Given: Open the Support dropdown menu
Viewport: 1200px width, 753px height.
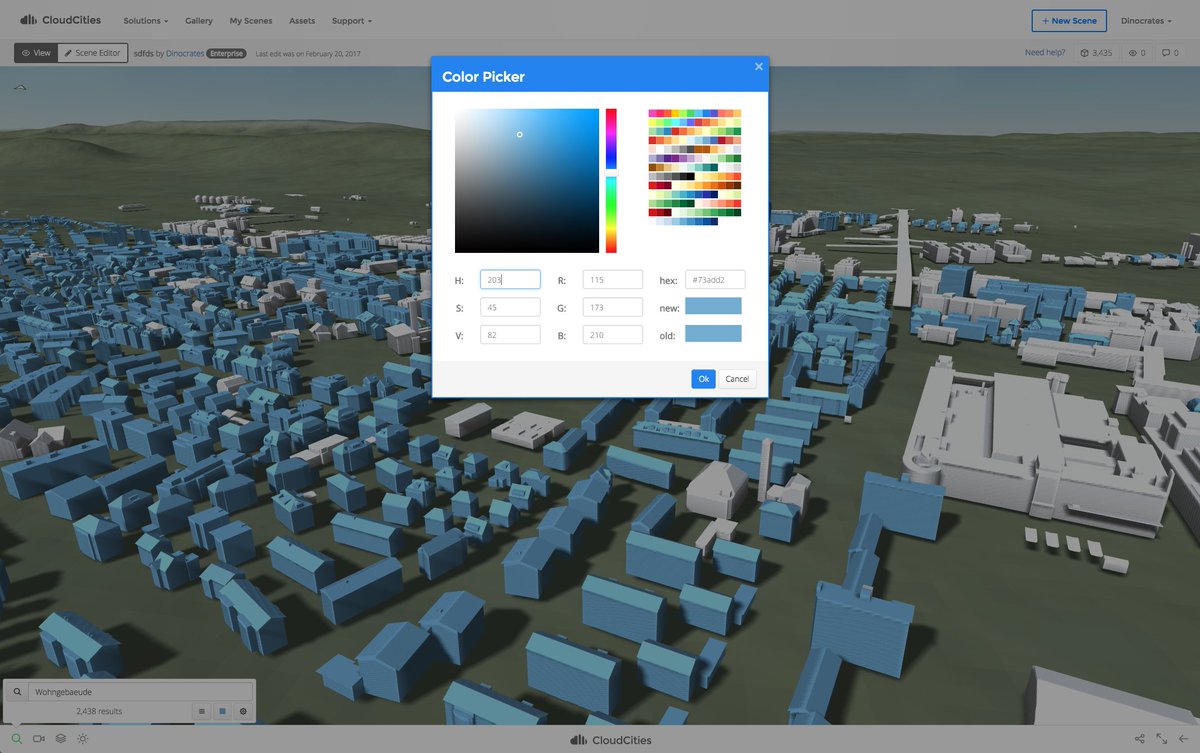Looking at the screenshot, I should coord(351,21).
